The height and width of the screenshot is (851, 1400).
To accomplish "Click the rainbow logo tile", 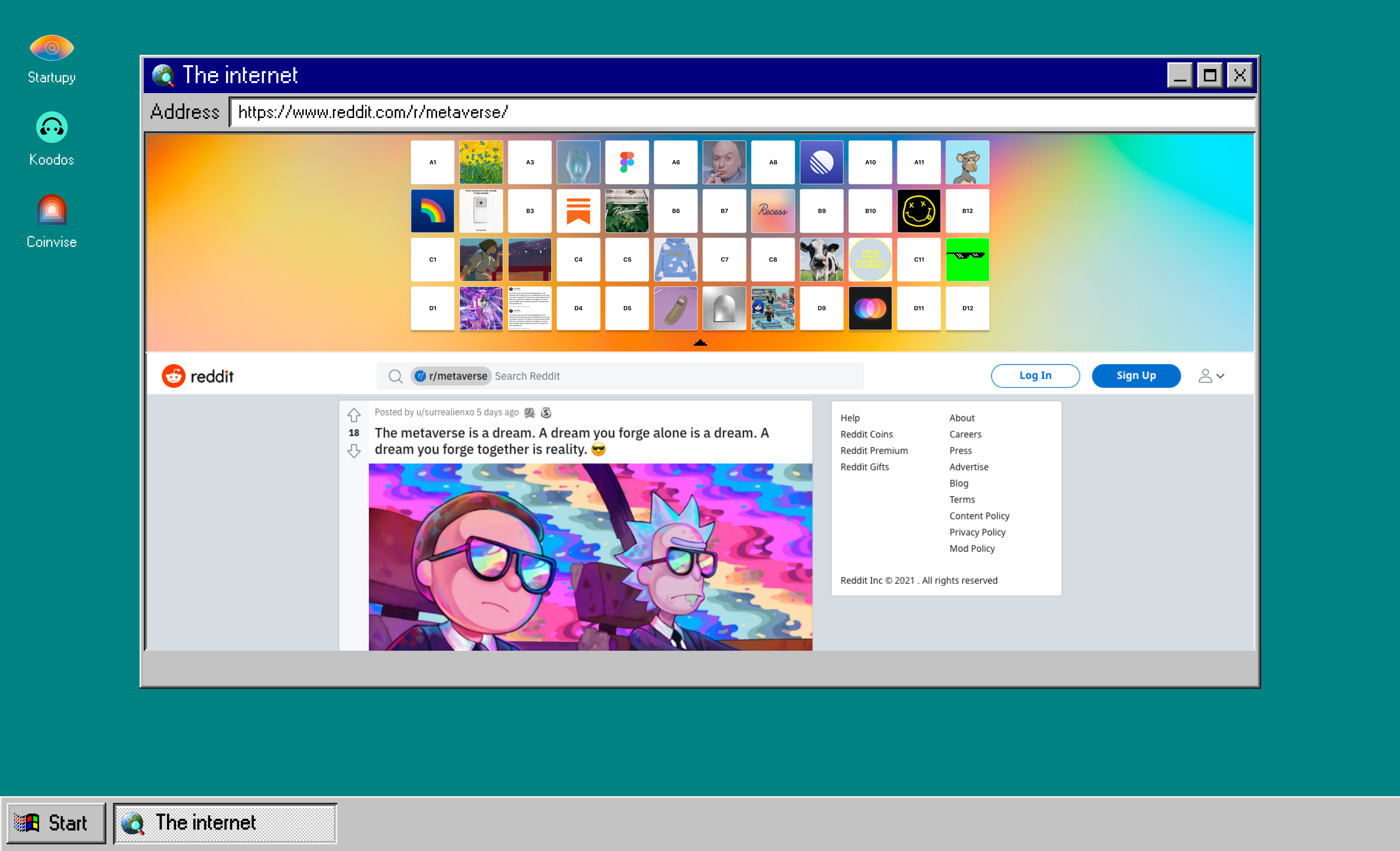I will click(432, 211).
